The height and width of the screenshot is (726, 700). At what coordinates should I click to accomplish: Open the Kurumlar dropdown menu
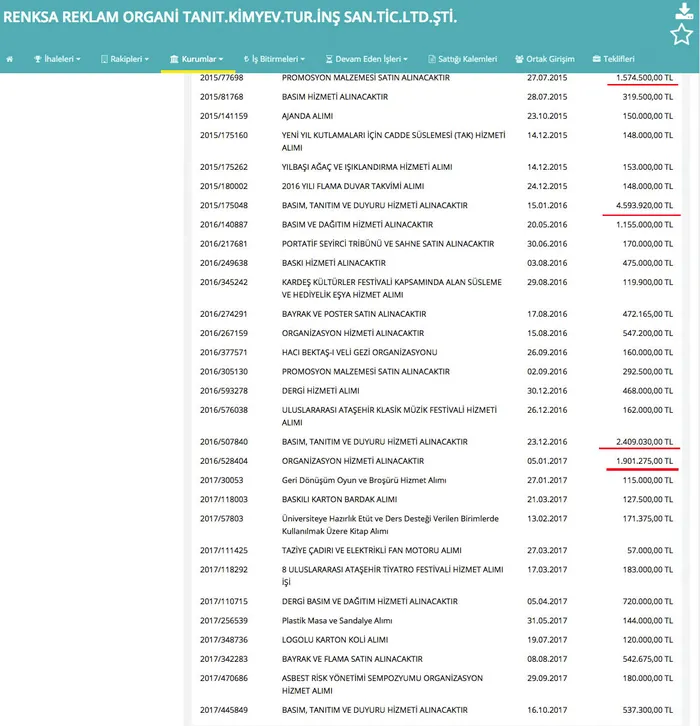click(196, 59)
